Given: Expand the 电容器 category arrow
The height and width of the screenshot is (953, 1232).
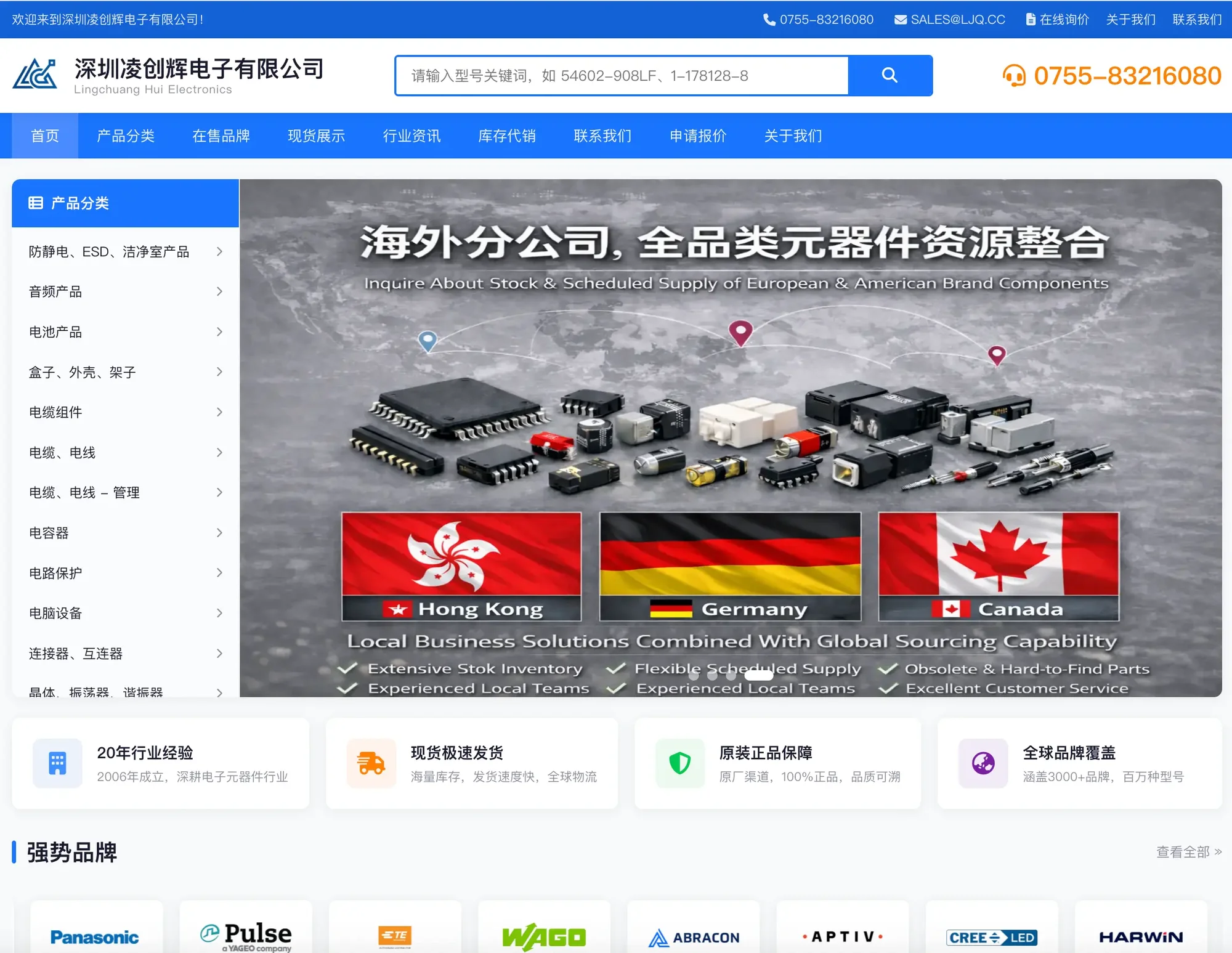Looking at the screenshot, I should point(219,532).
